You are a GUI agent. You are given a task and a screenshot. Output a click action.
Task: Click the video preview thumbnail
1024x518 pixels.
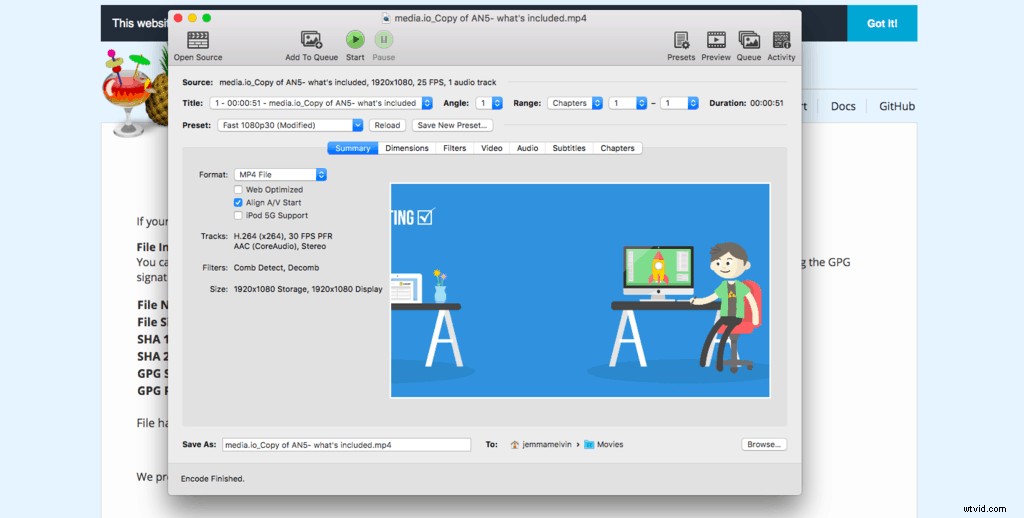[x=580, y=290]
